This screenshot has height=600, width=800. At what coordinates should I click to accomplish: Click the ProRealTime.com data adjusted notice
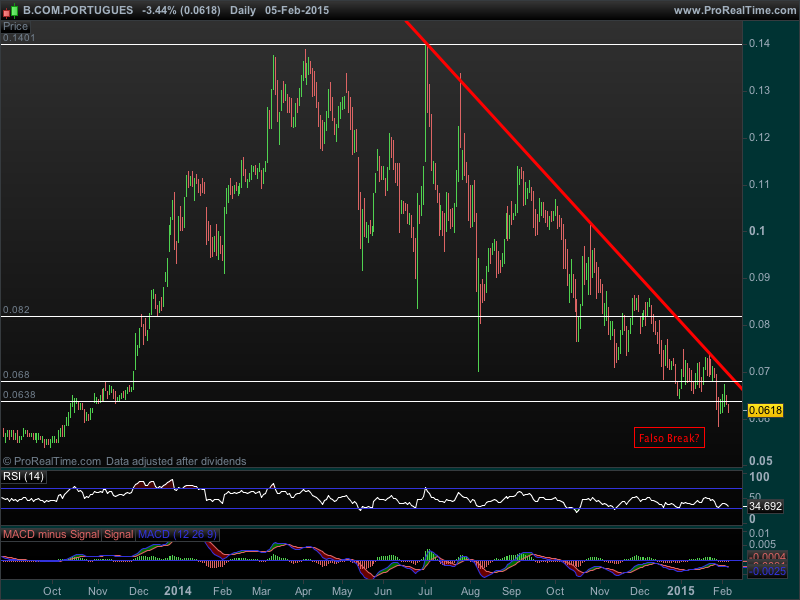(124, 461)
